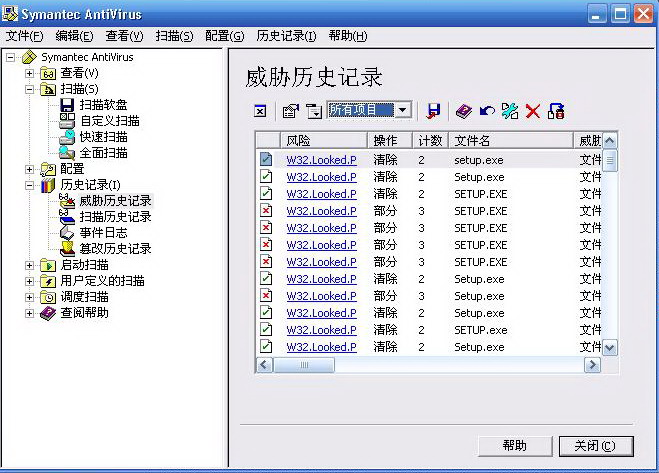Open the properties icon in the threat toolbar
The width and height of the screenshot is (659, 473).
pos(291,111)
